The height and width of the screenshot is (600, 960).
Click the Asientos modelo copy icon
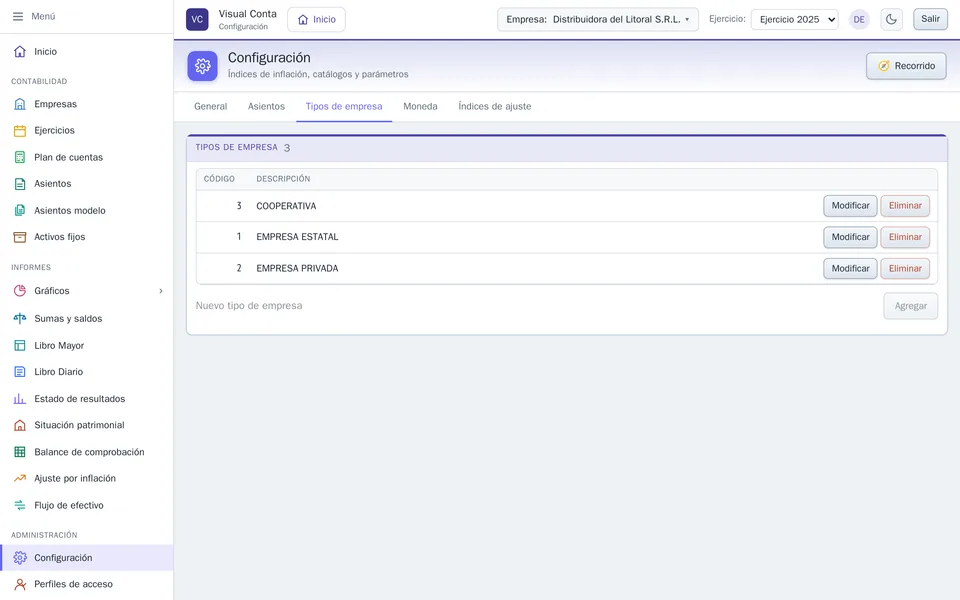point(20,211)
